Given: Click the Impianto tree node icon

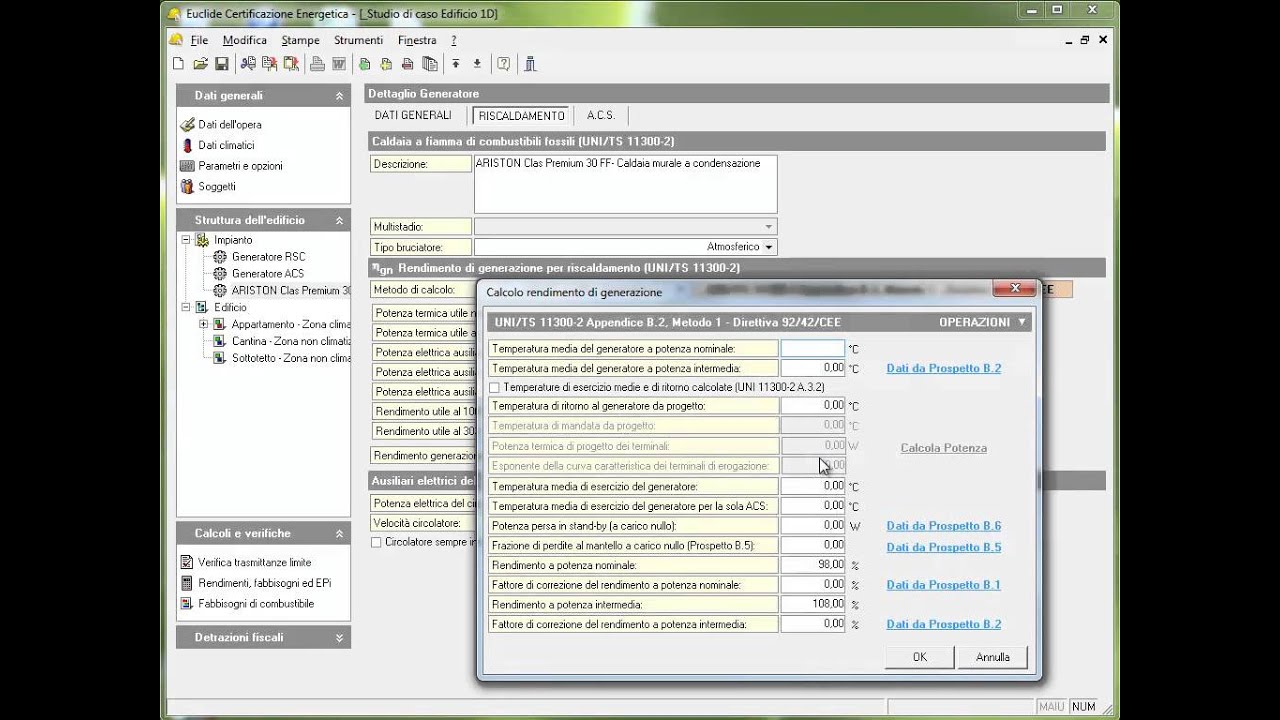Looking at the screenshot, I should [x=202, y=240].
